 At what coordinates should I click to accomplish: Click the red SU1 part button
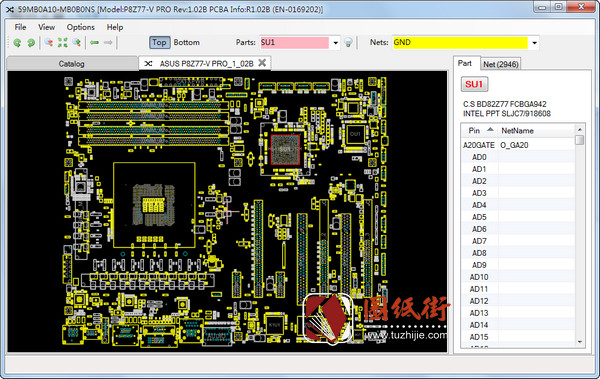point(474,84)
